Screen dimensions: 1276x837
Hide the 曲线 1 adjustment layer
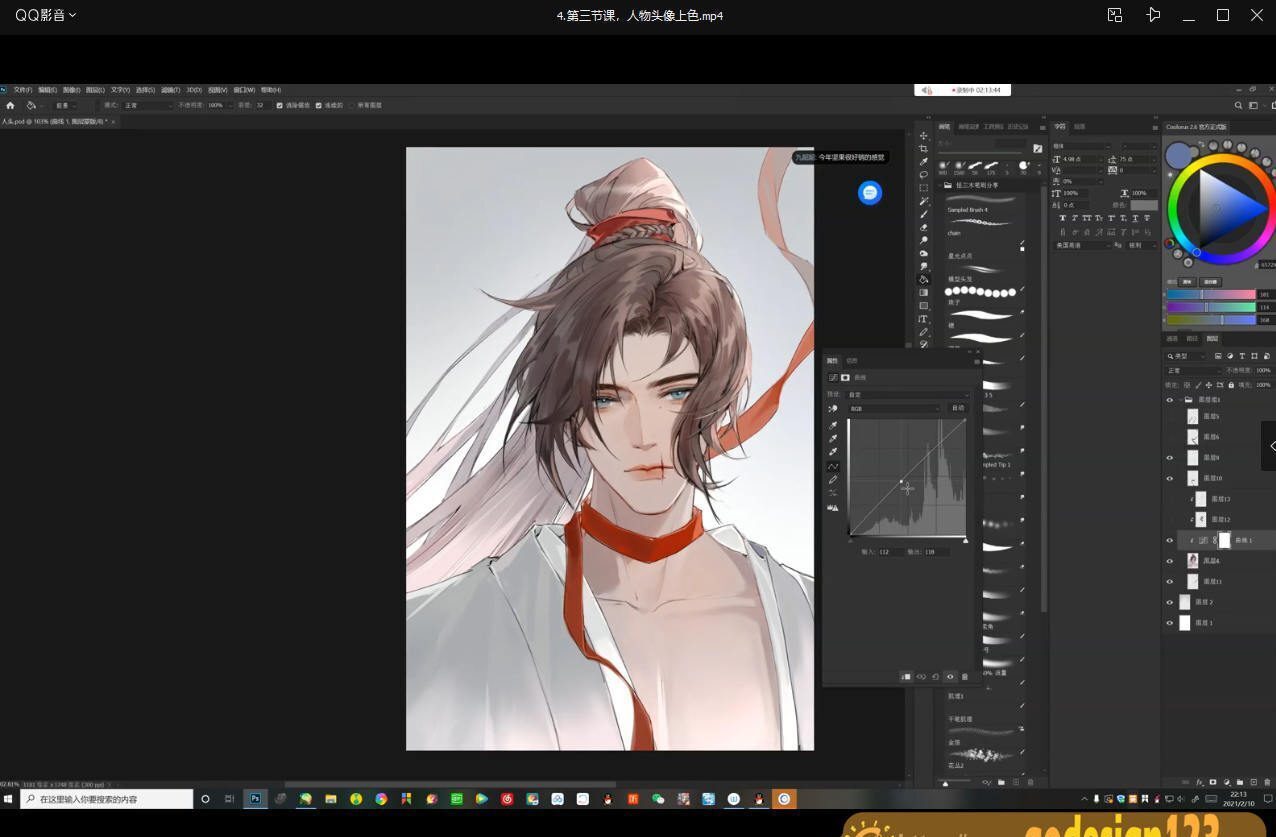(x=1170, y=540)
